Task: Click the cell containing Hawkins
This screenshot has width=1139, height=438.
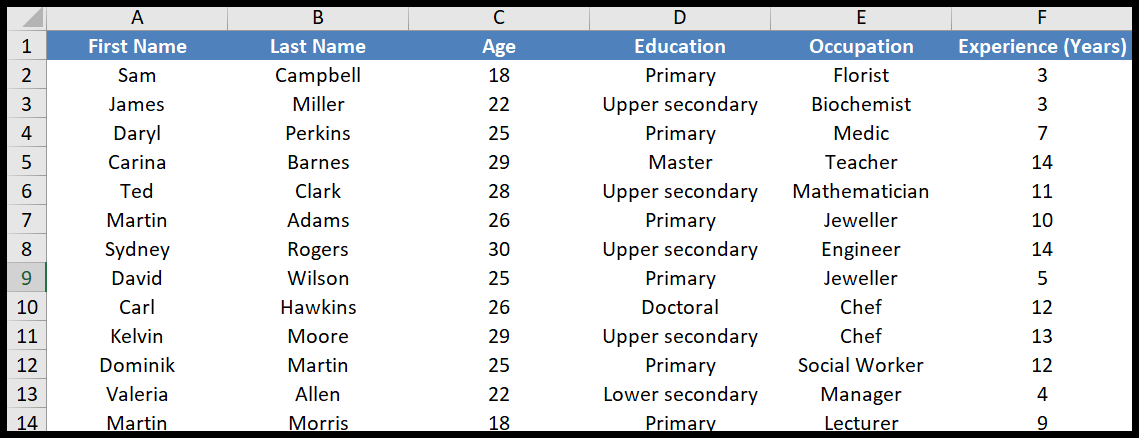Action: (317, 307)
